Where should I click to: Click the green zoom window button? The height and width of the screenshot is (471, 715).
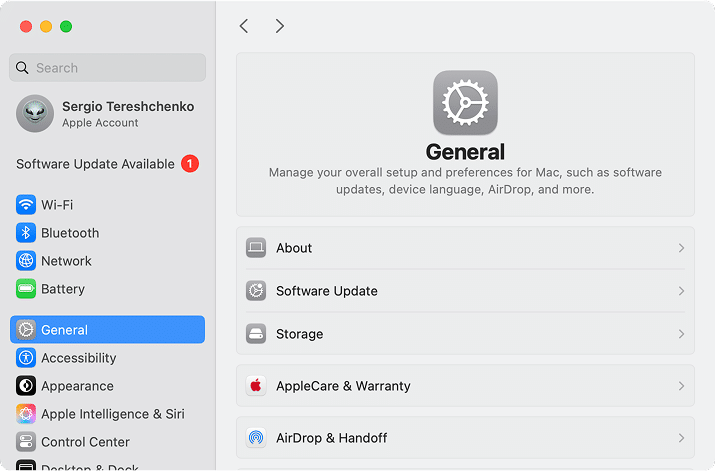(66, 26)
